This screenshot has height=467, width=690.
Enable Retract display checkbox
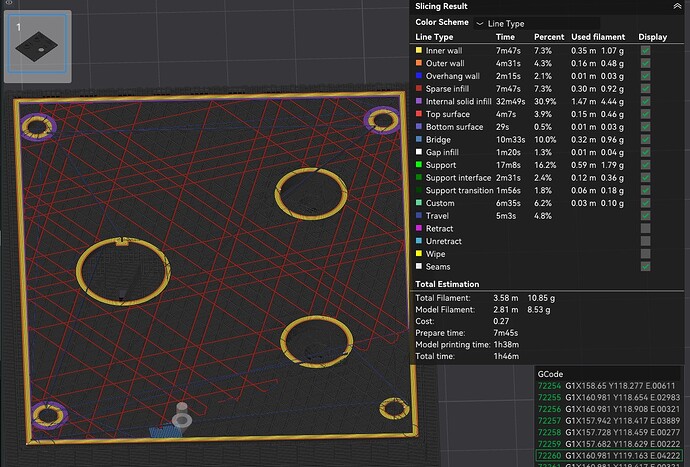coord(645,228)
